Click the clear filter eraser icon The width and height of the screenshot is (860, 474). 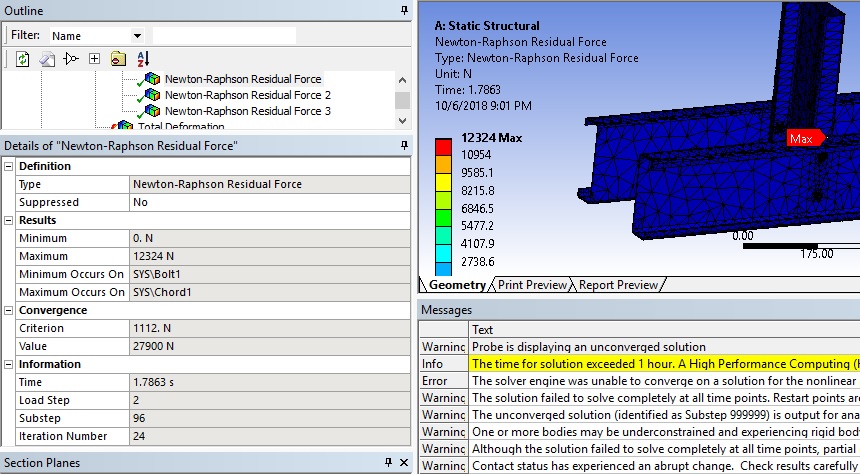click(x=47, y=59)
